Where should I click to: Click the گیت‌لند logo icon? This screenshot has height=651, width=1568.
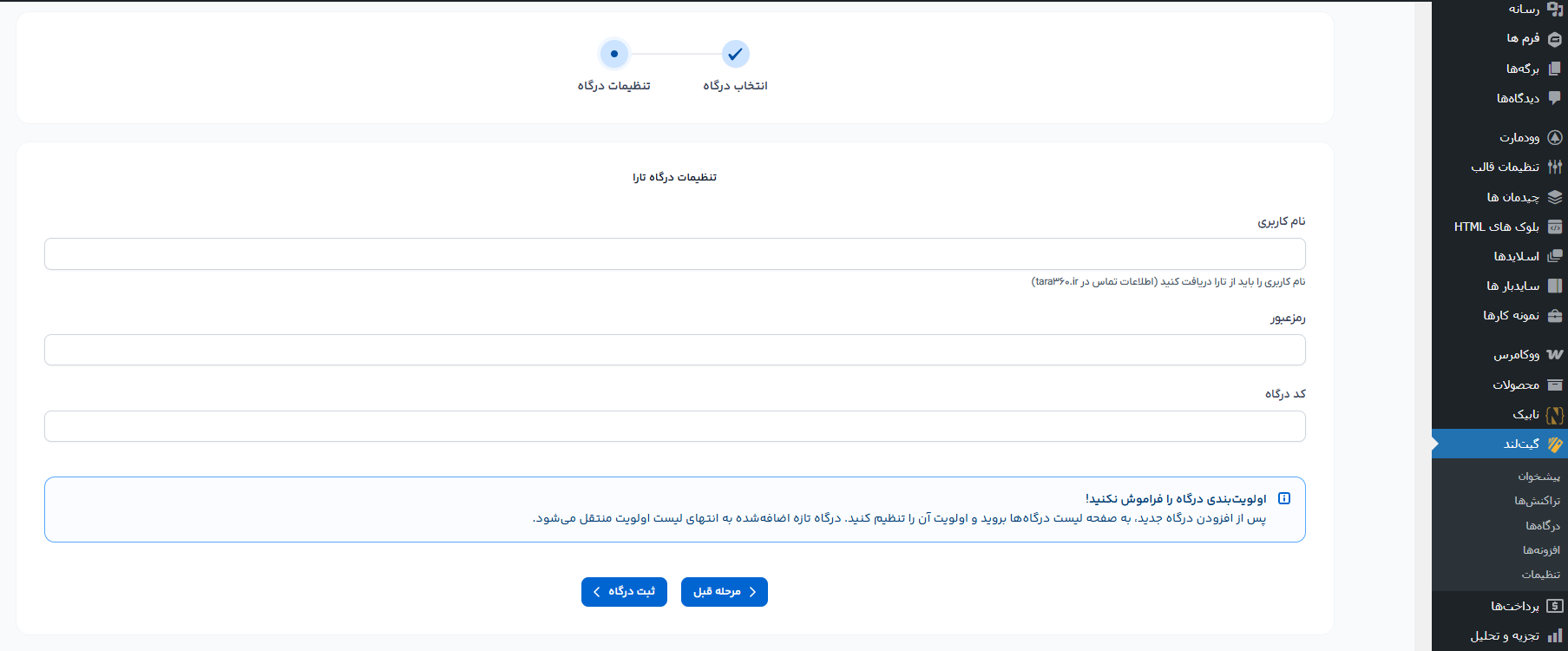[x=1555, y=444]
